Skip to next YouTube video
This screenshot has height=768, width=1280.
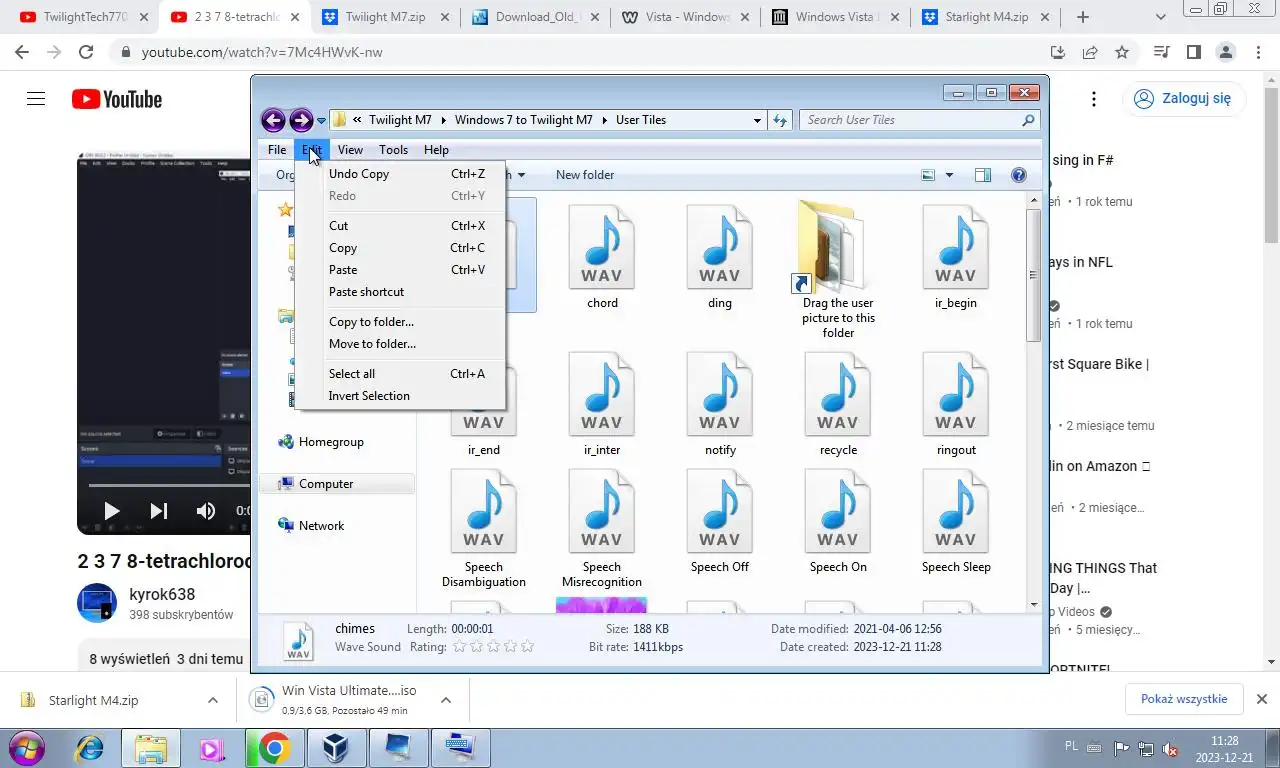pos(159,511)
